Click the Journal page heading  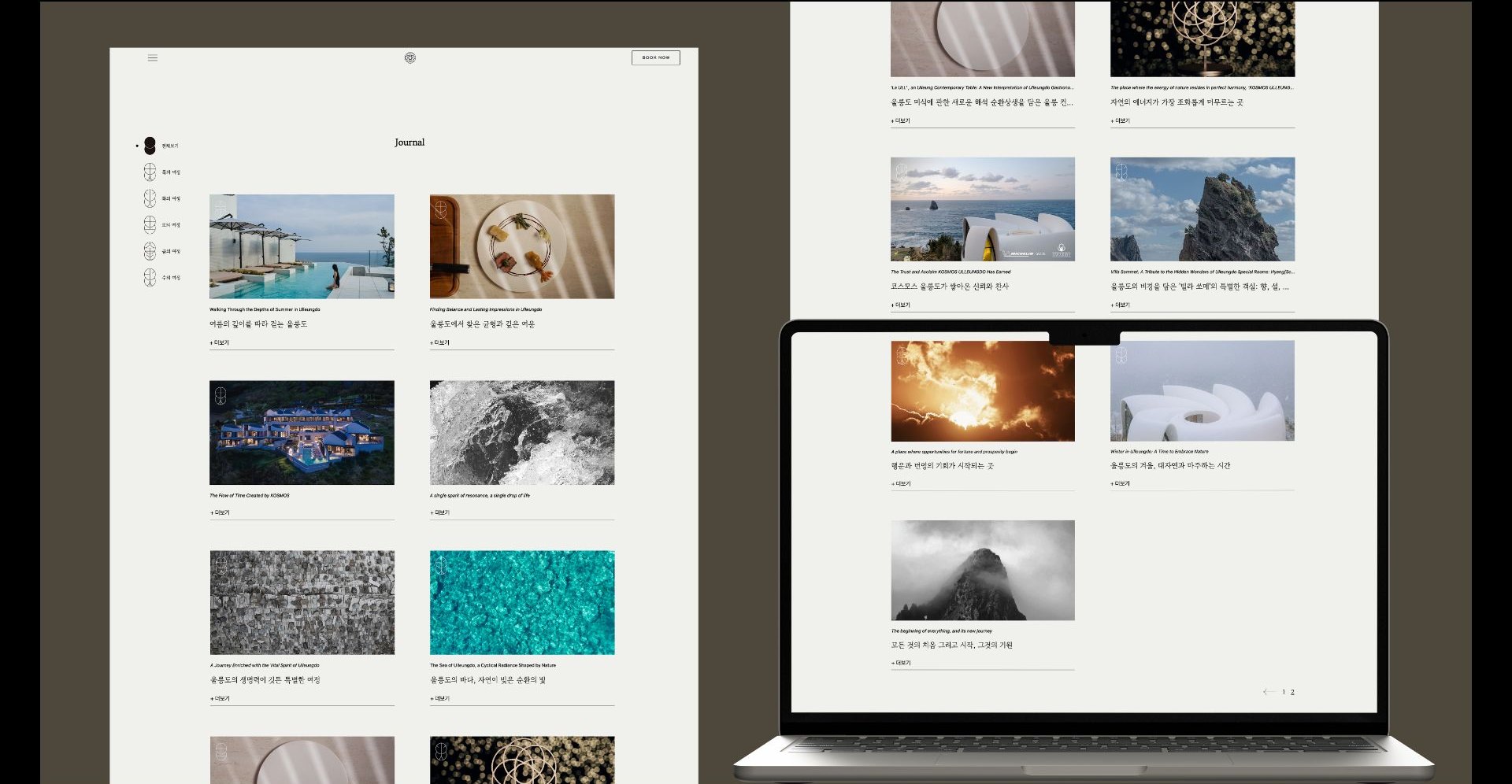click(409, 142)
